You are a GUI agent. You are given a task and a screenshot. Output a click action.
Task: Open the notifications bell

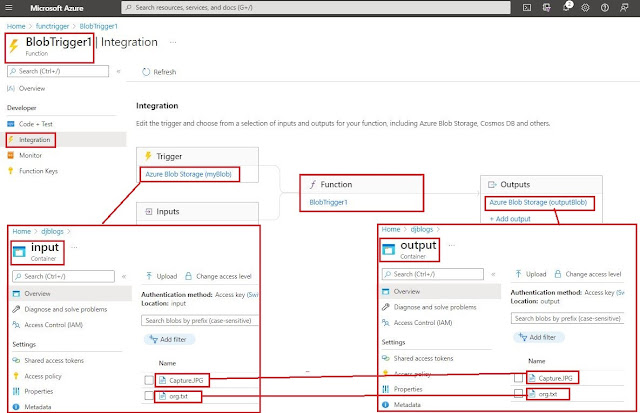567,7
